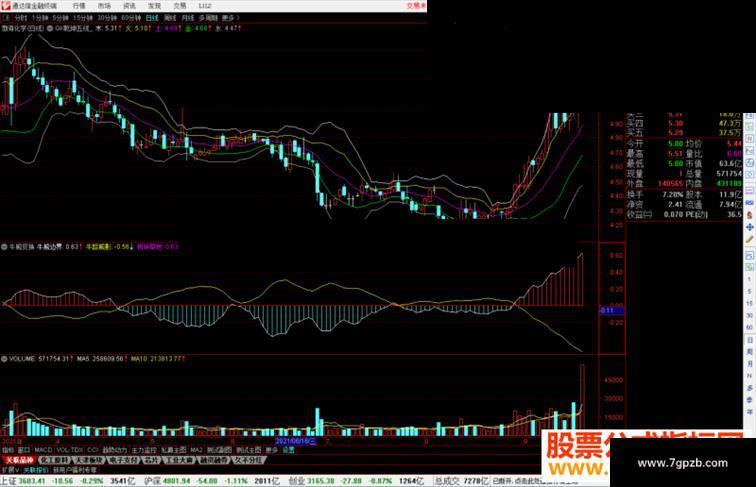Expand the 扩展∨ dropdown
Viewport: 756px width, 487px height.
10,469
